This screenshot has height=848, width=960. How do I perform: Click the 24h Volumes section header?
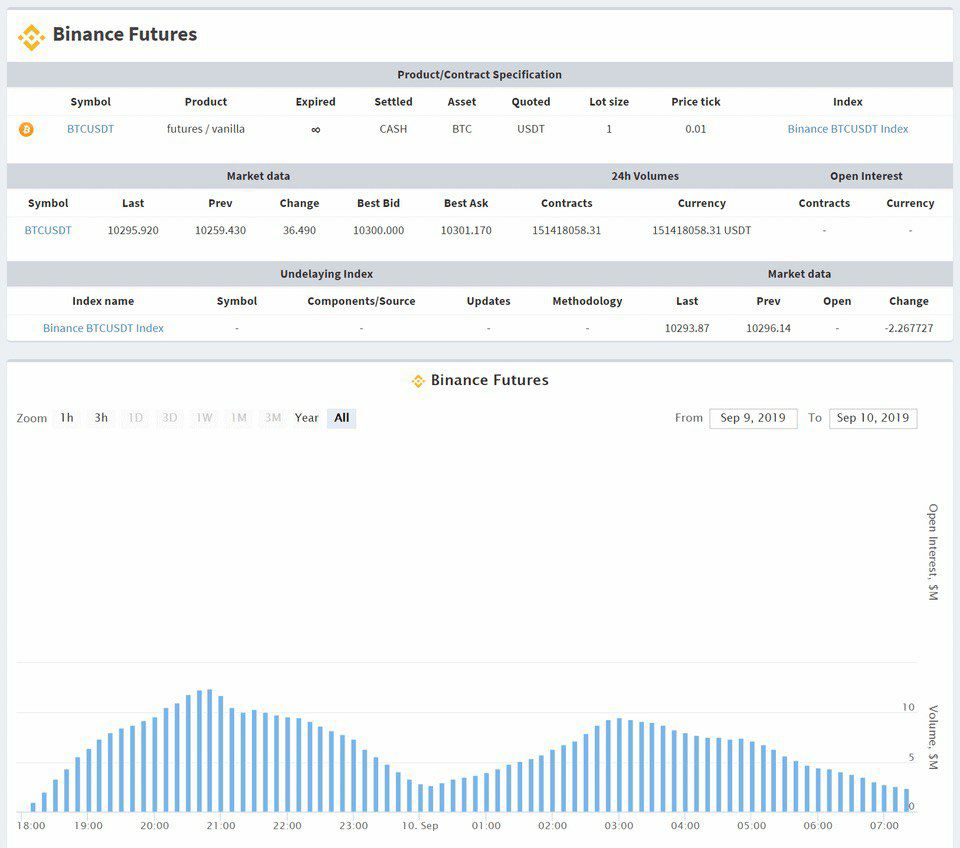[x=645, y=176]
